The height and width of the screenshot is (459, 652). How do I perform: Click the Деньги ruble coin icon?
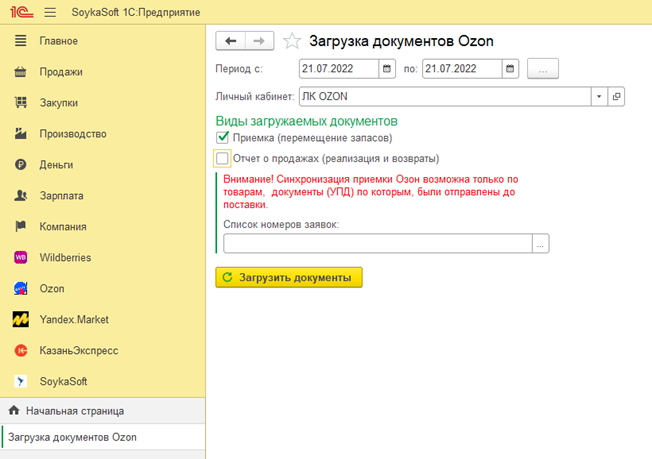click(x=20, y=165)
